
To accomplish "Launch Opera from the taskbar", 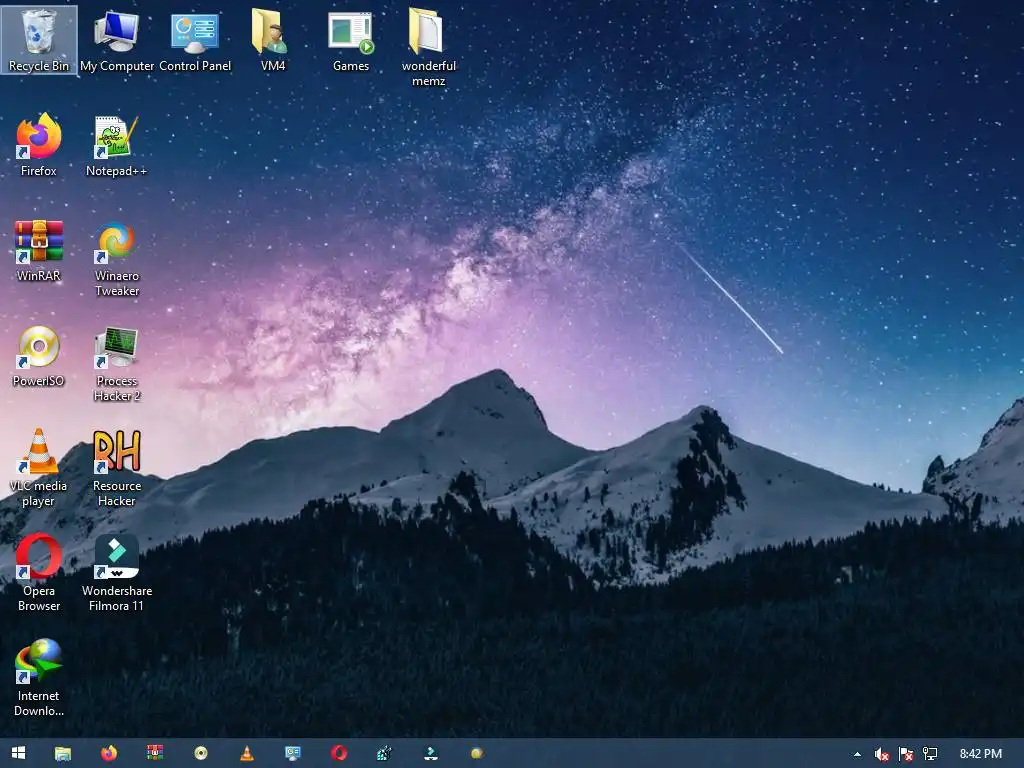I will coord(339,753).
